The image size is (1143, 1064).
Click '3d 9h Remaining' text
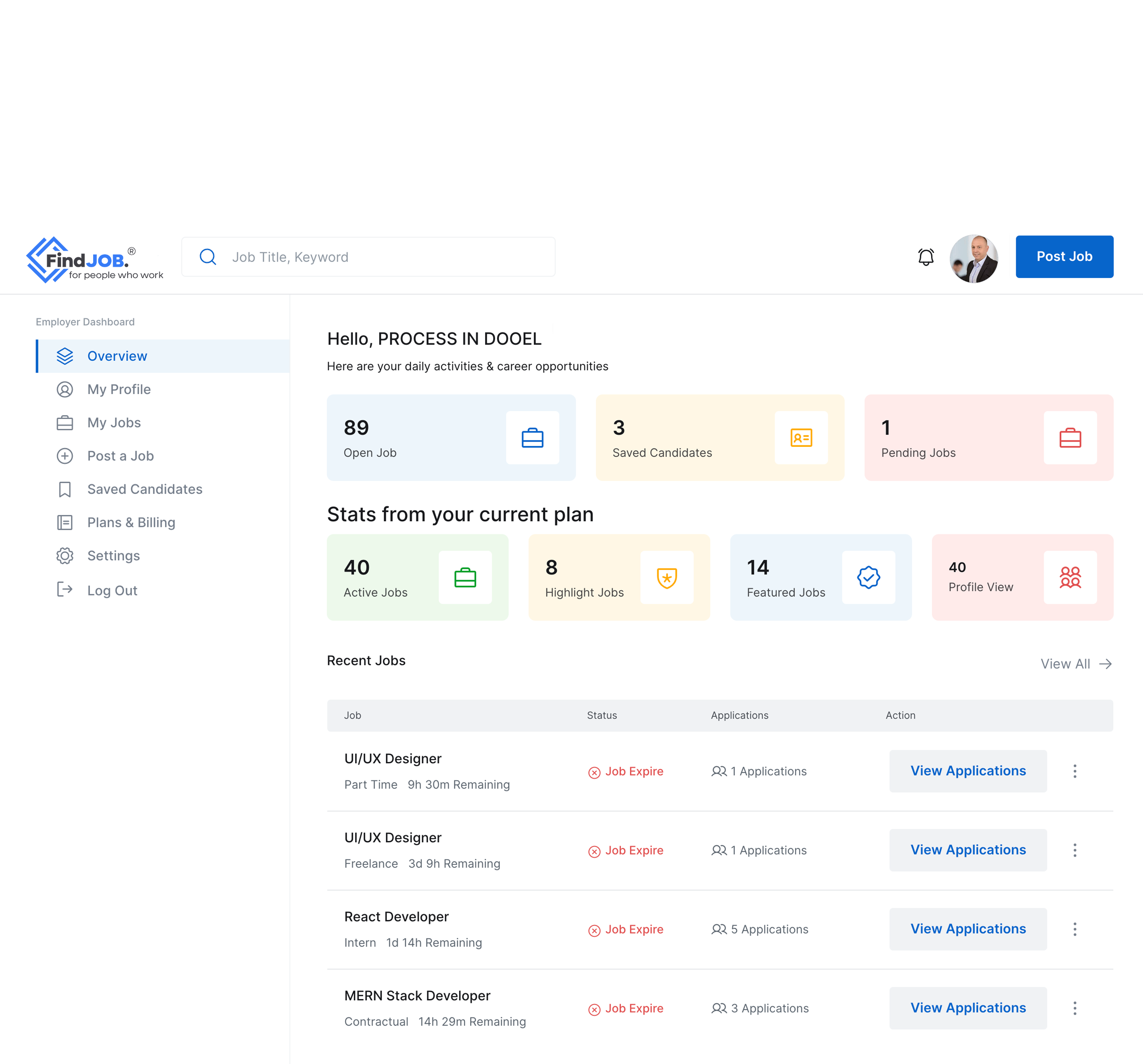click(x=454, y=863)
